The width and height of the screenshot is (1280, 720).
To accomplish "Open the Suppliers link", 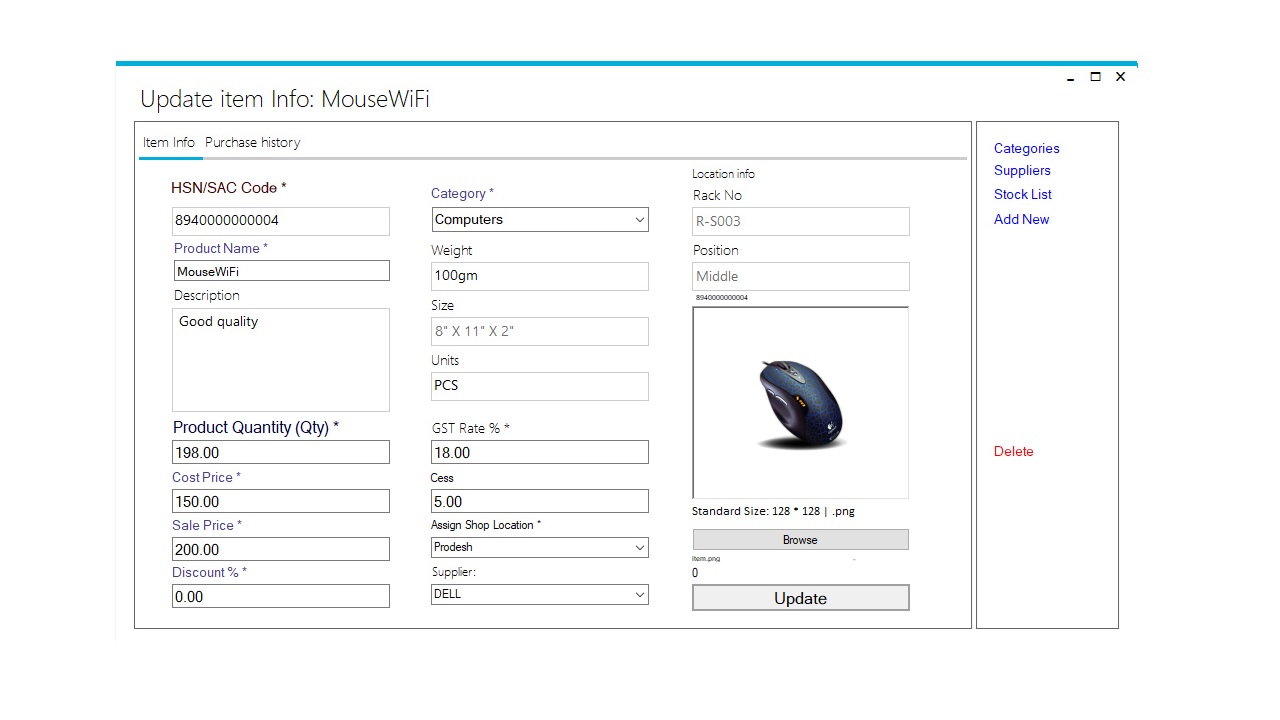I will [1022, 171].
